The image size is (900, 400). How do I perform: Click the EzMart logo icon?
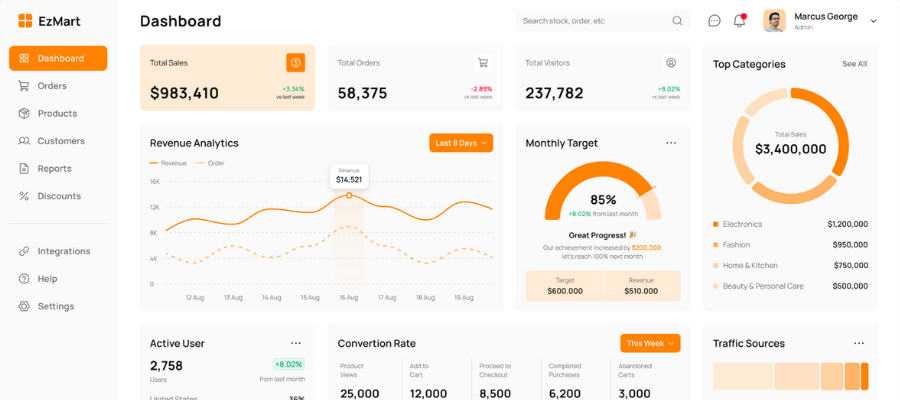(x=25, y=21)
